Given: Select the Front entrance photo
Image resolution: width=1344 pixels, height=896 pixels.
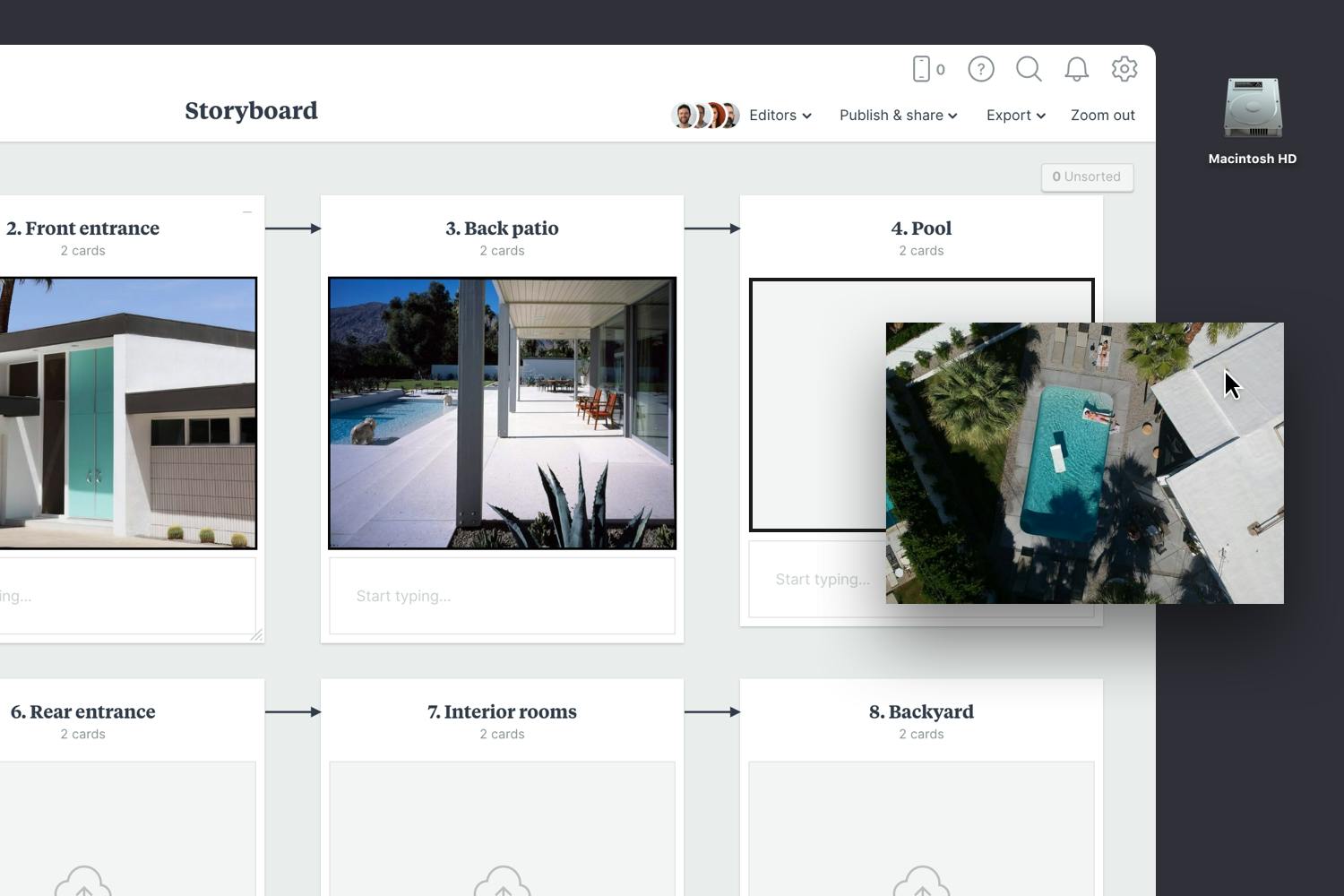Looking at the screenshot, I should pyautogui.click(x=125, y=412).
